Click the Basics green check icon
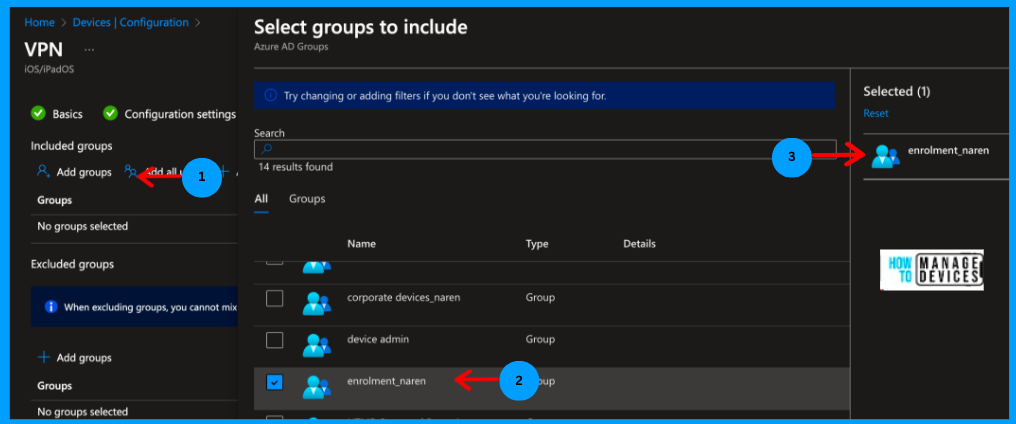The image size is (1016, 424). coord(39,114)
